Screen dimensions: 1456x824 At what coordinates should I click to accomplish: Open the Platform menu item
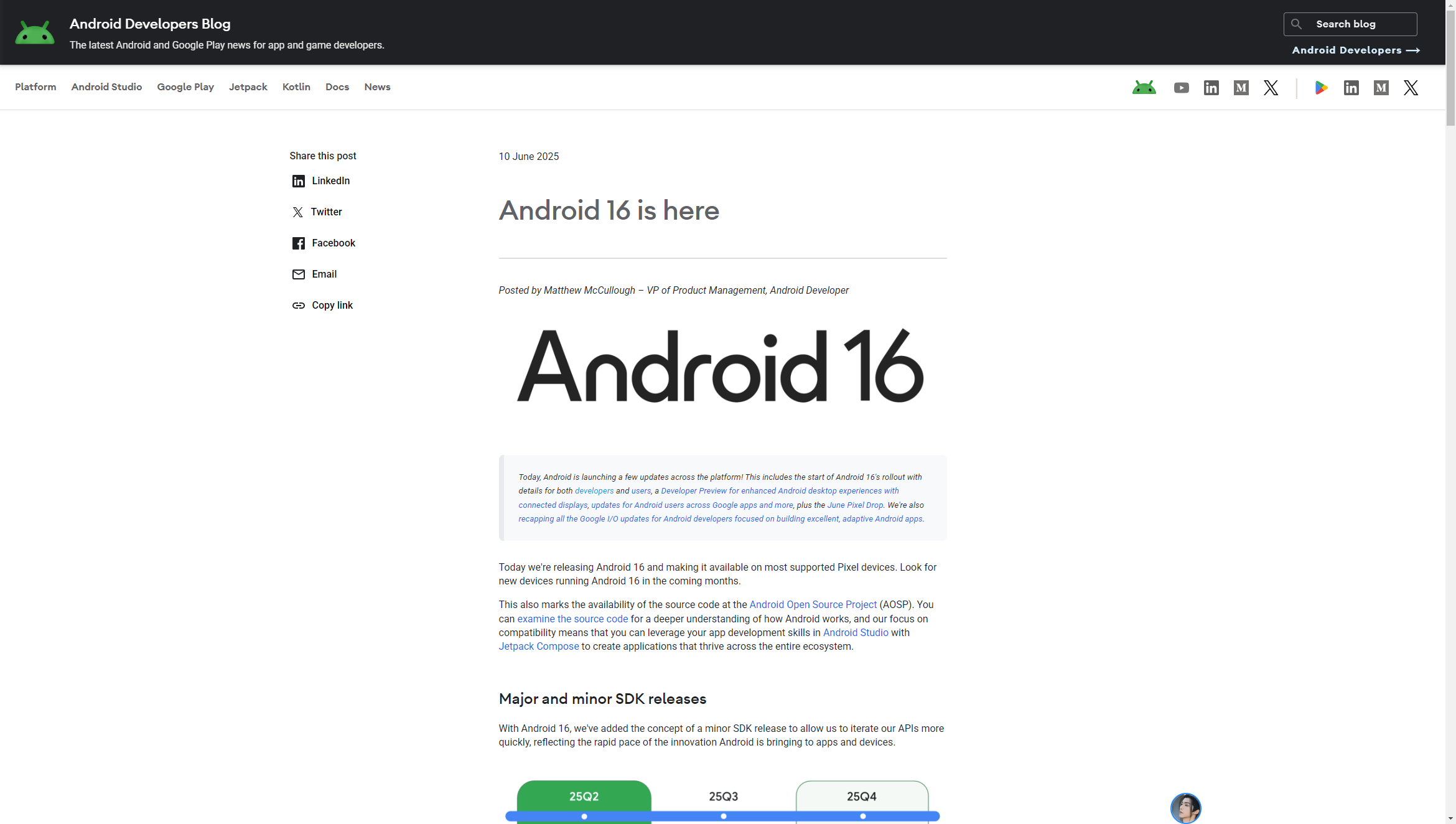coord(35,87)
